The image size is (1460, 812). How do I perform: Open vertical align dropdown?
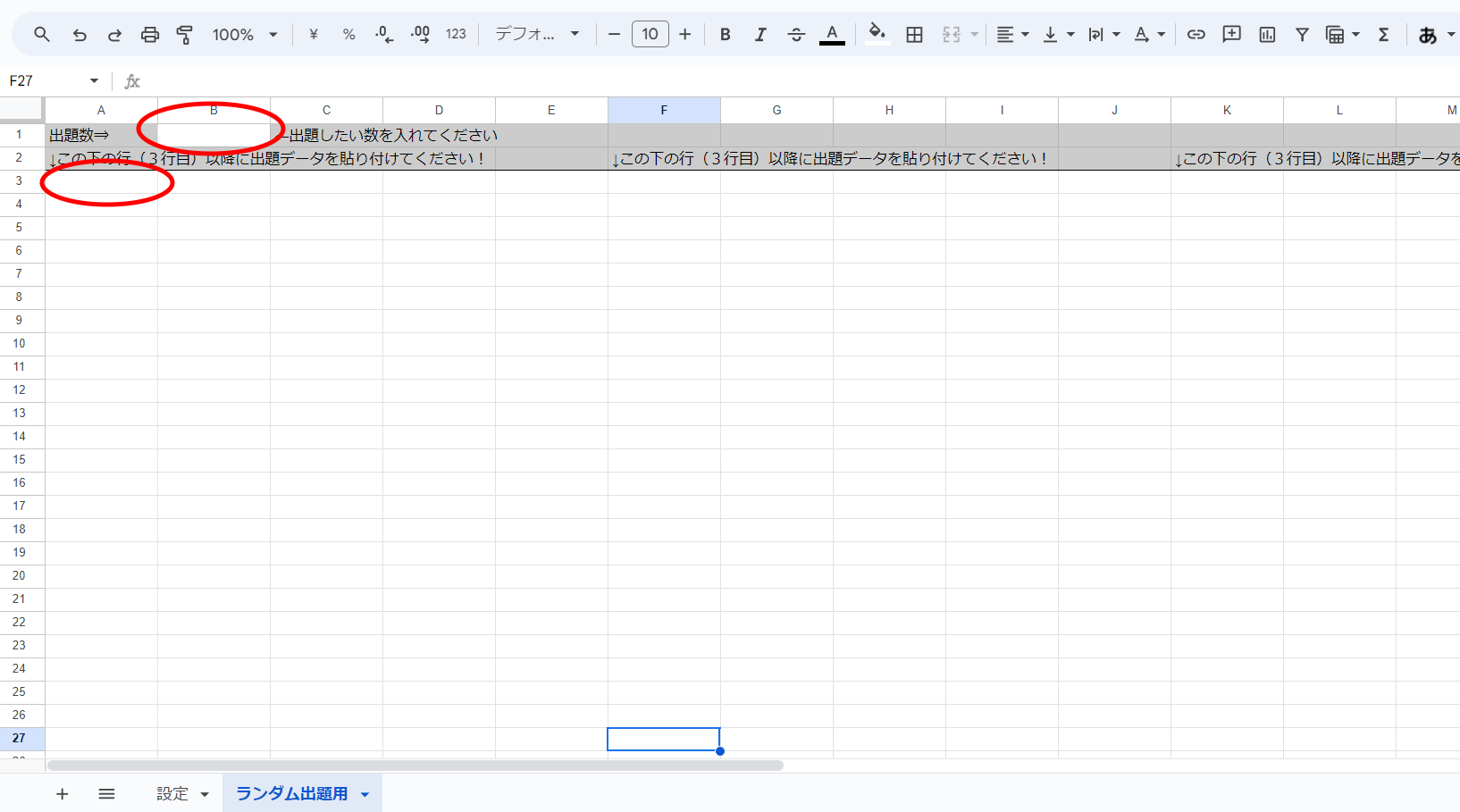click(x=1059, y=34)
